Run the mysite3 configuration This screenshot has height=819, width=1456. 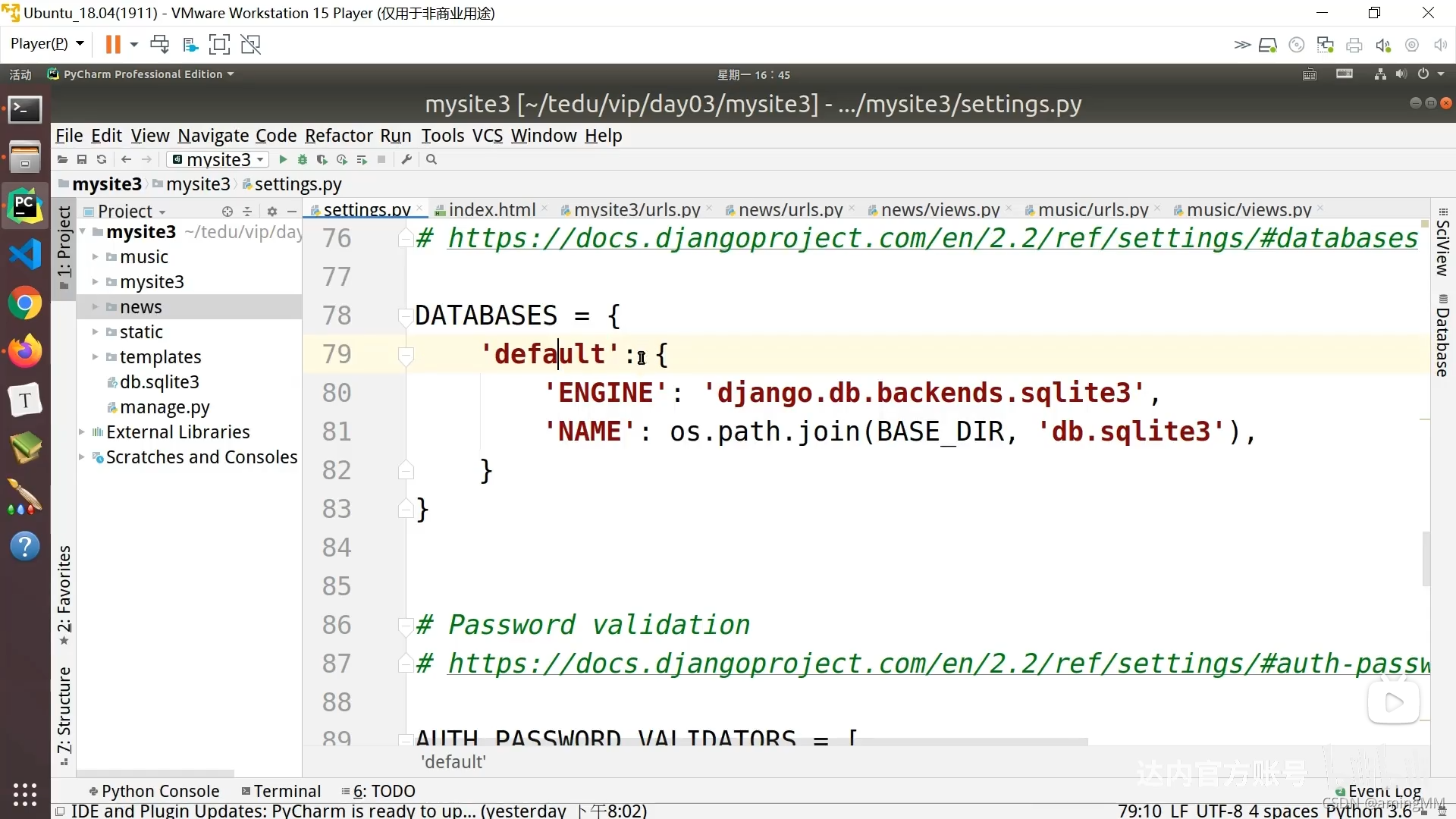pyautogui.click(x=283, y=160)
